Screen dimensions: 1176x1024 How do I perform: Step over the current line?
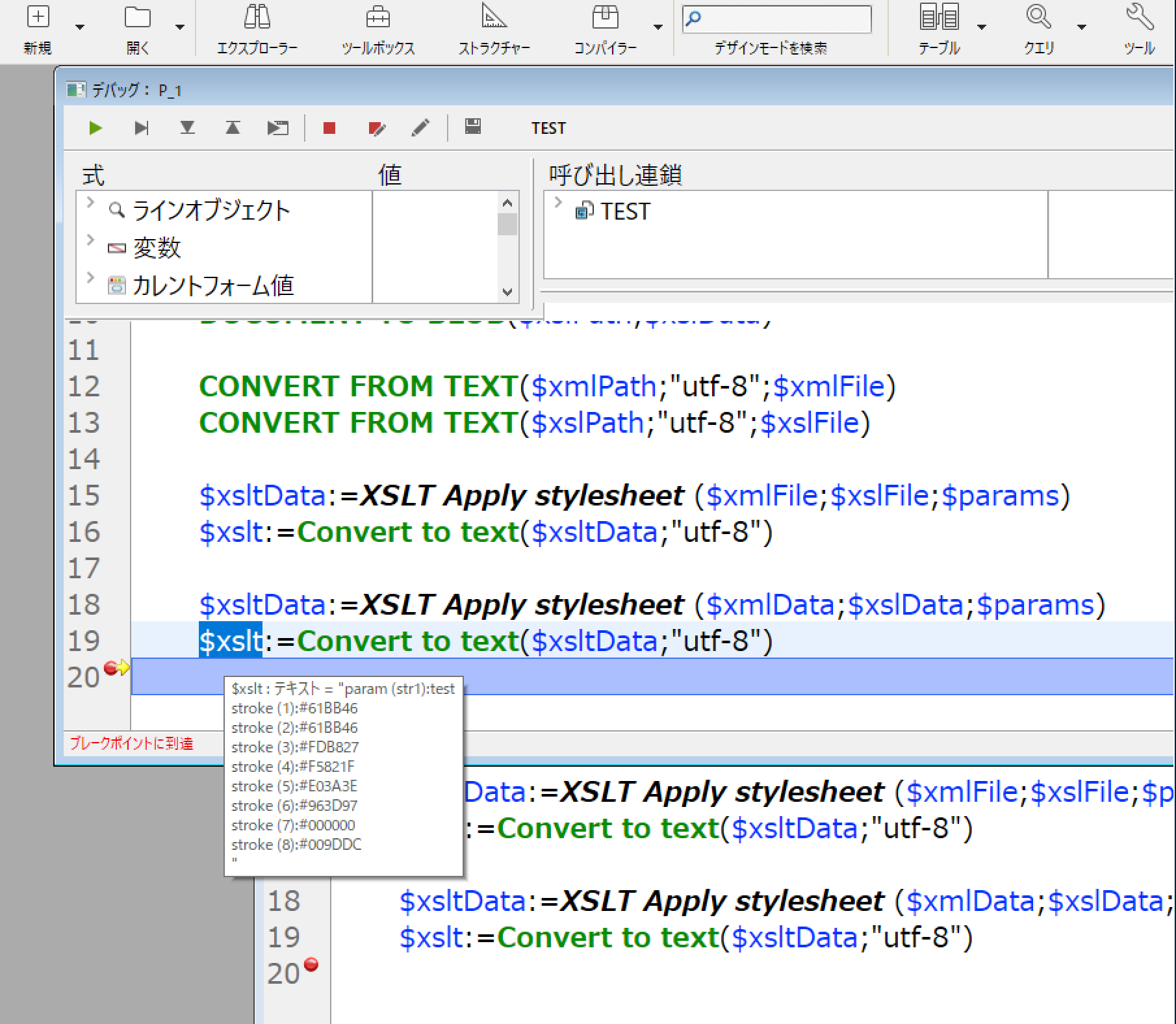pos(142,127)
